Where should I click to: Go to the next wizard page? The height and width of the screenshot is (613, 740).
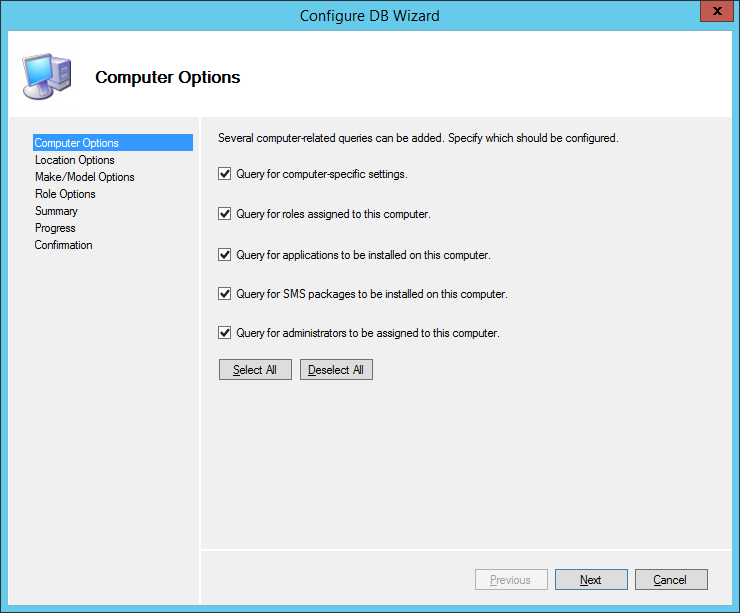(591, 580)
